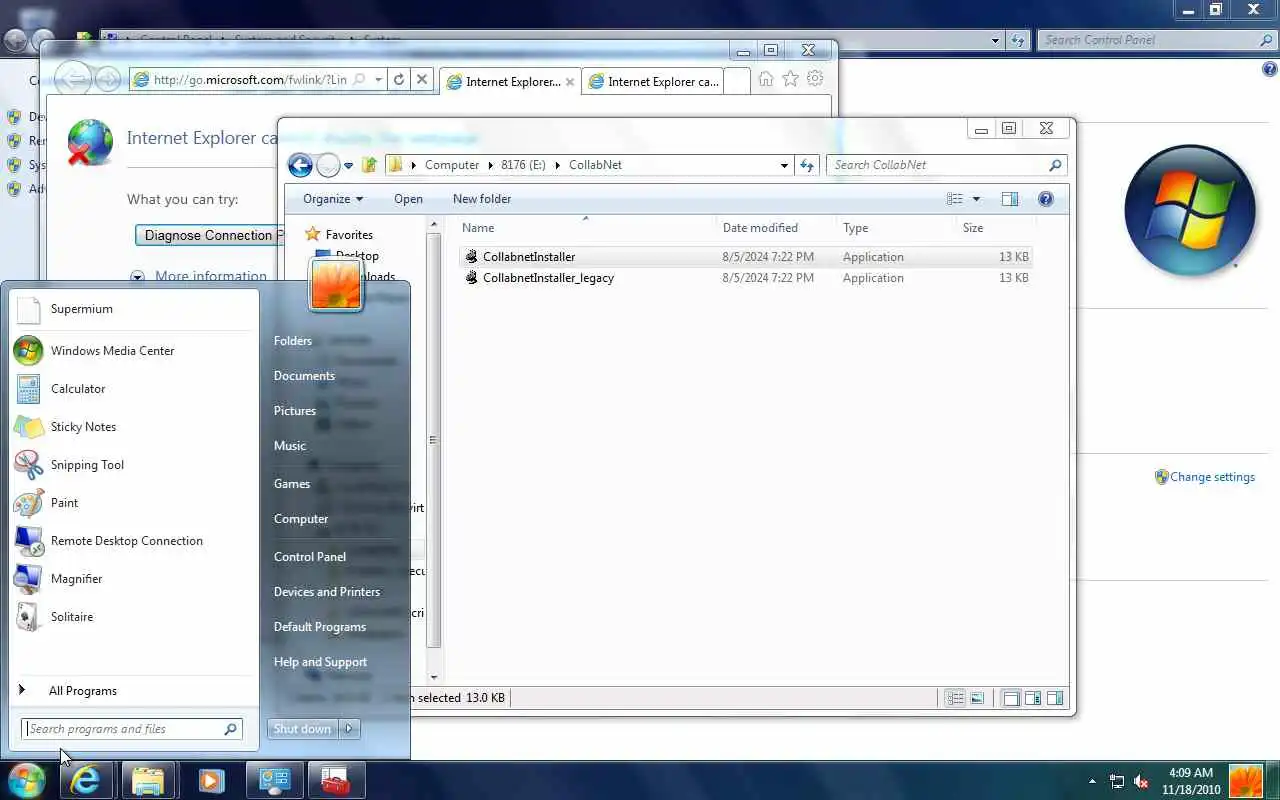Launch Calculator from the Start menu

[134, 389]
